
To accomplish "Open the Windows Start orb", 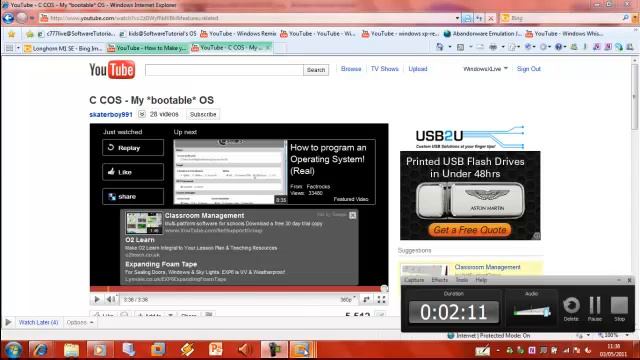I will (x=13, y=350).
